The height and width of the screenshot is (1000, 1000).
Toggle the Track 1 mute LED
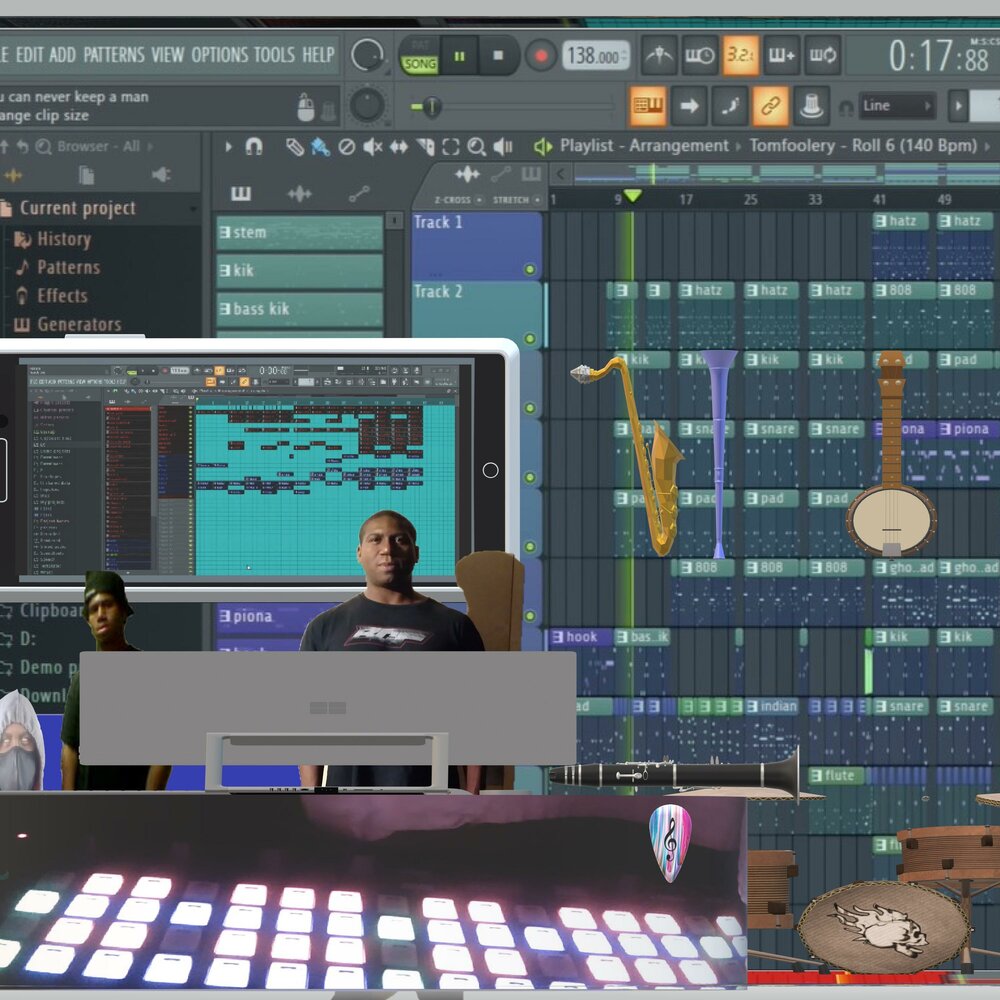pyautogui.click(x=529, y=269)
